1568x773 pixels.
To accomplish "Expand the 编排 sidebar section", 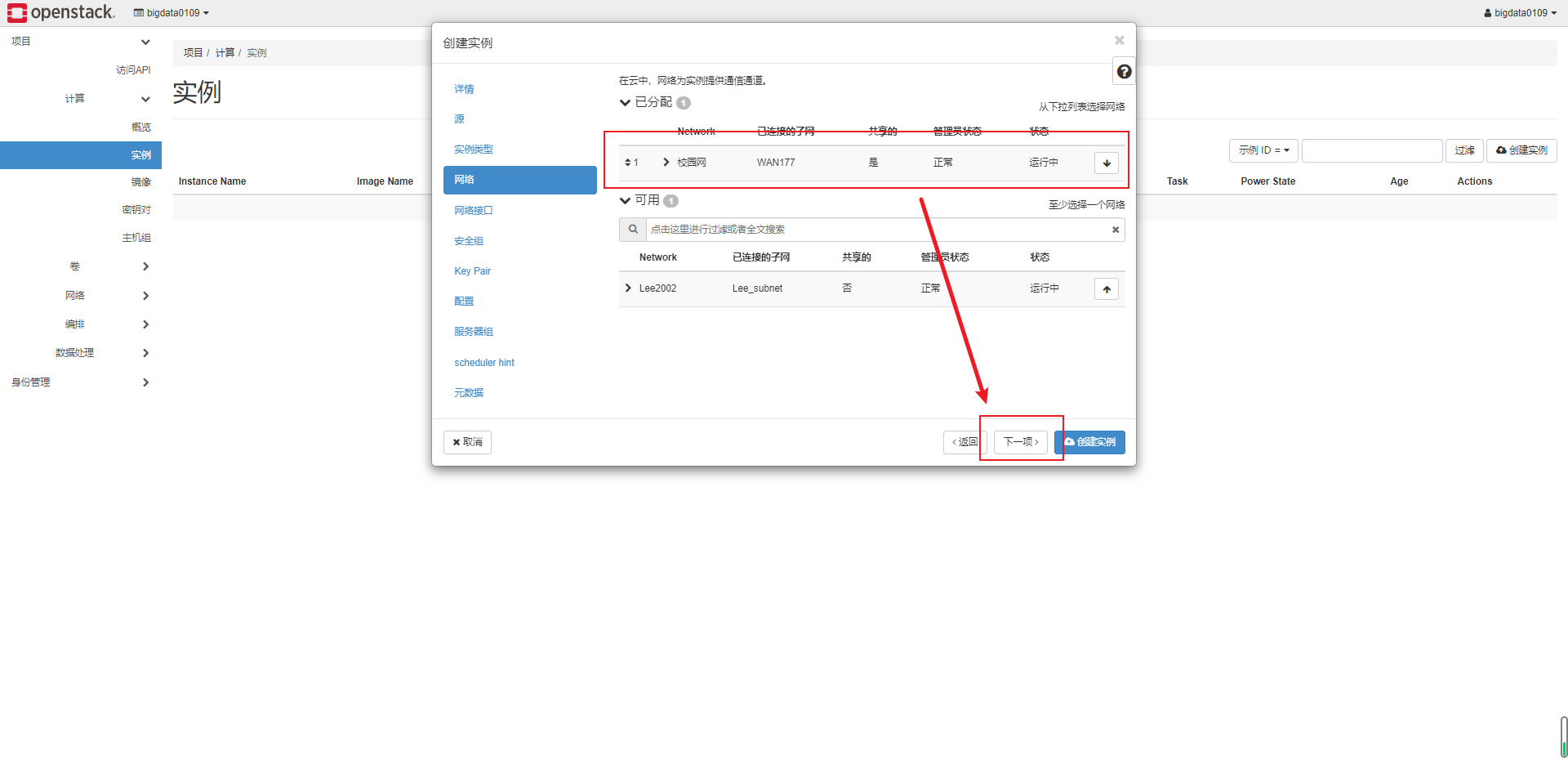I will (x=145, y=324).
